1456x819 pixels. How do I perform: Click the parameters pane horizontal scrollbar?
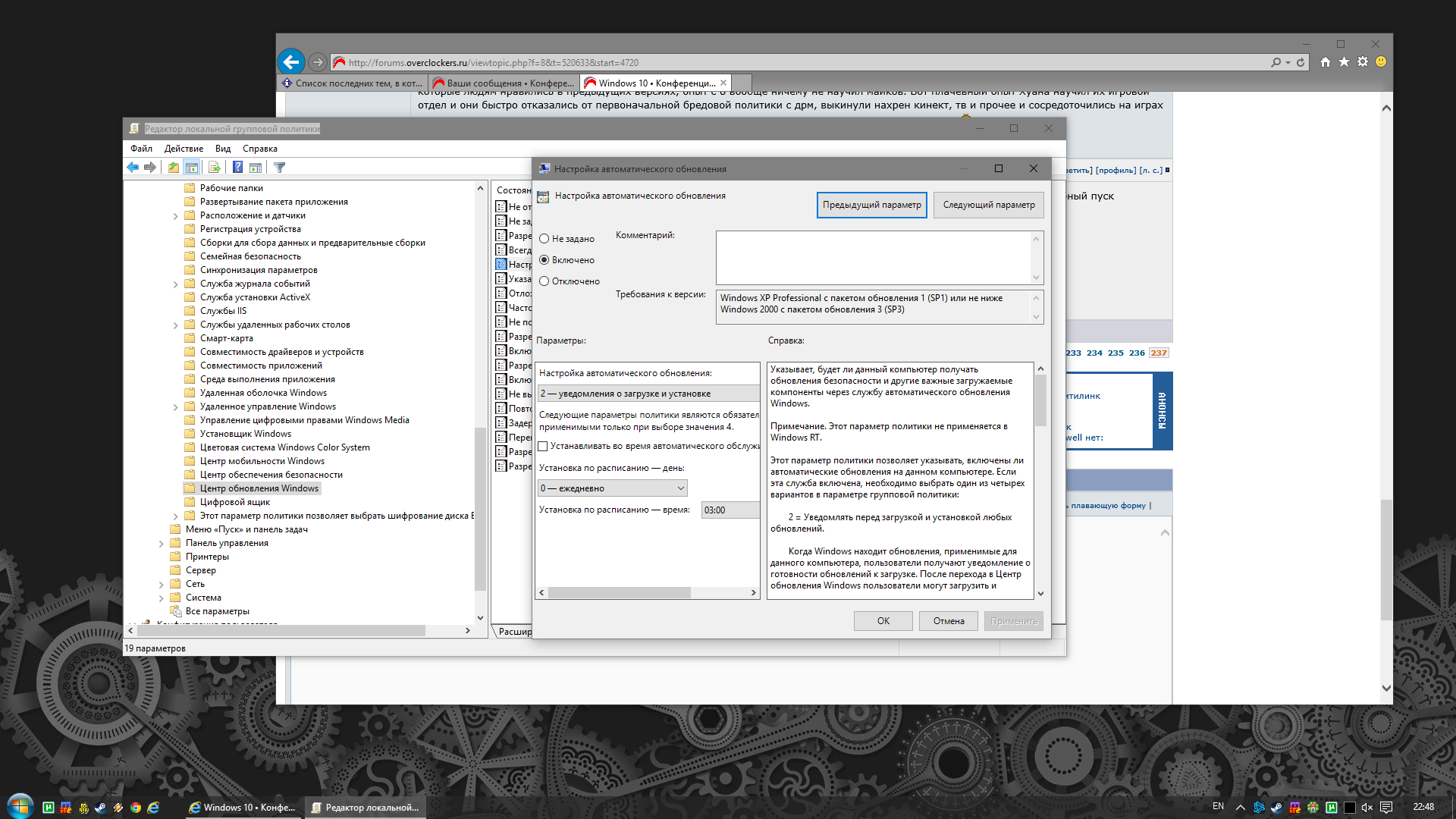(x=648, y=593)
